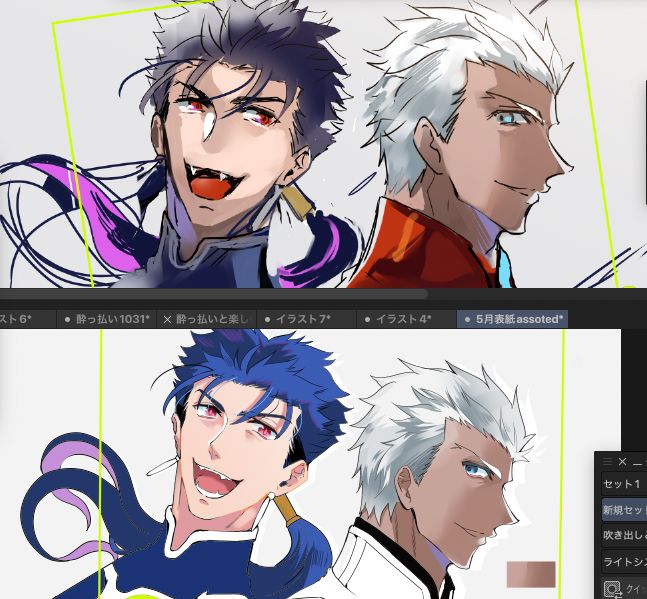Close the quick access floating panel
Viewport: 647px width, 599px height.
[x=623, y=461]
